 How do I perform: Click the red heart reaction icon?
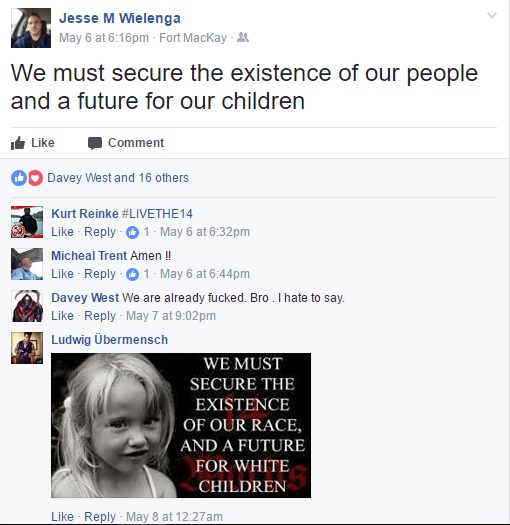tap(35, 178)
